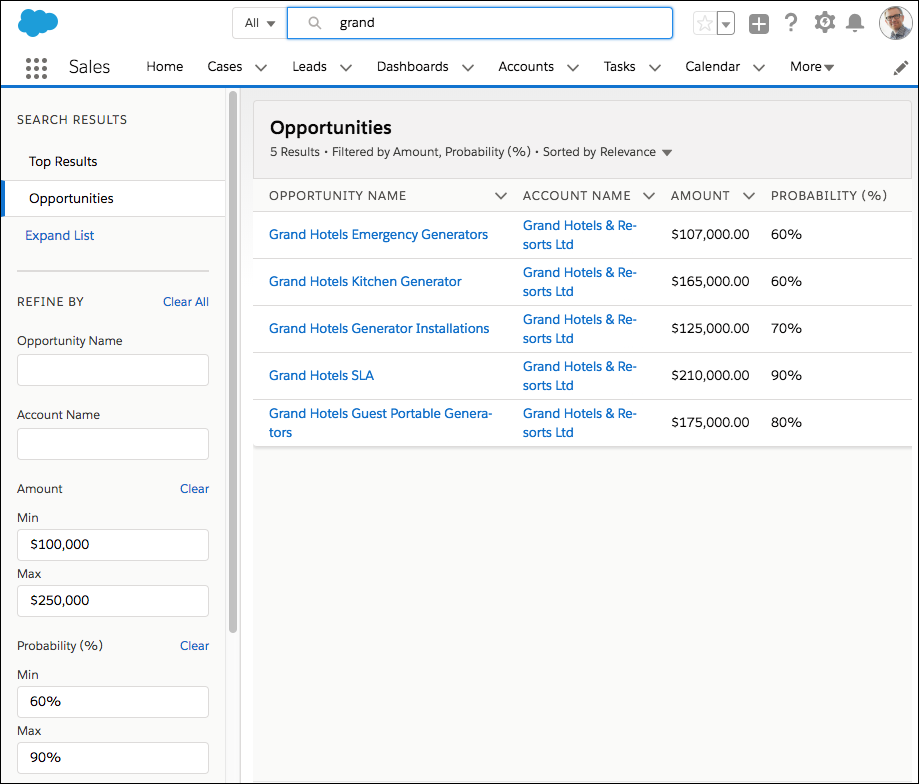Click the 70% probability cell
Image resolution: width=919 pixels, height=784 pixels.
(x=786, y=328)
